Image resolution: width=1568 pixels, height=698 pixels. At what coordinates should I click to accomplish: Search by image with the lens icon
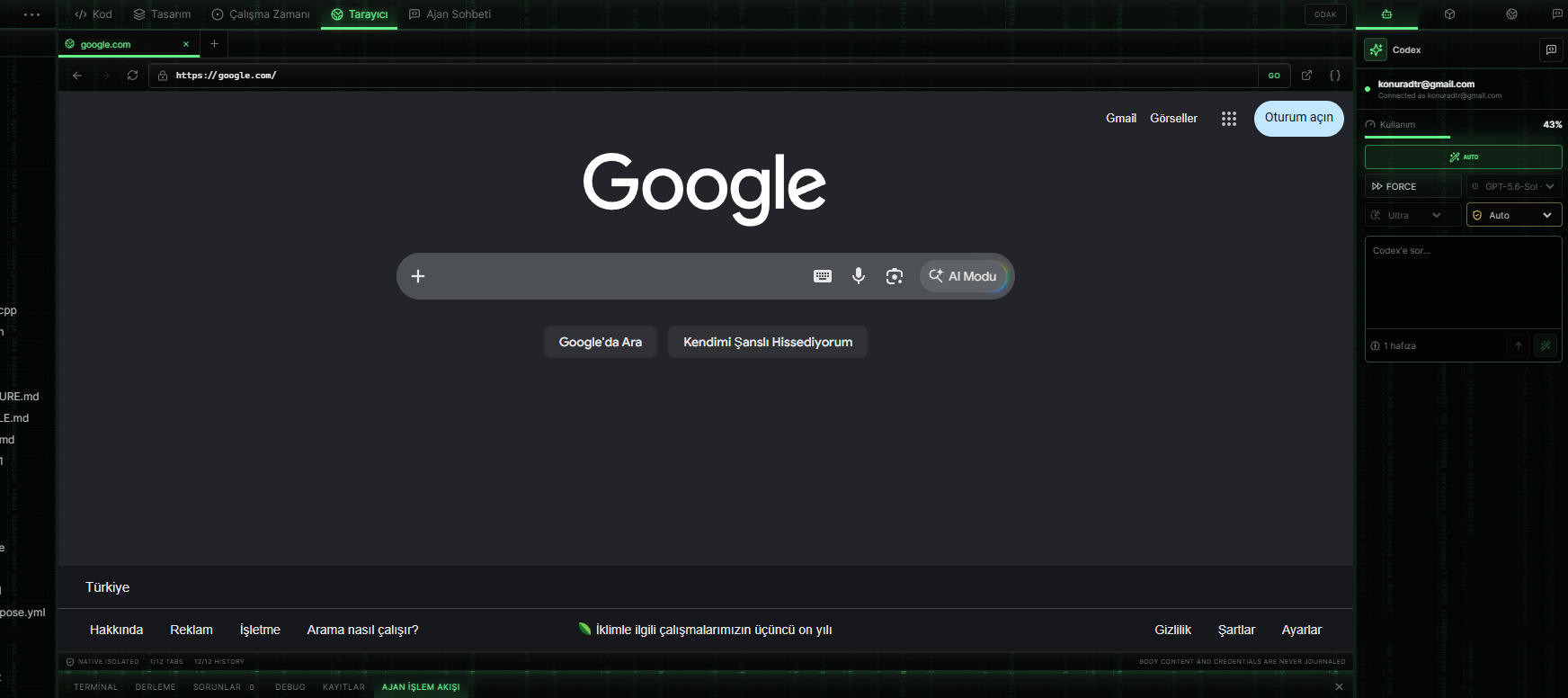(x=895, y=276)
